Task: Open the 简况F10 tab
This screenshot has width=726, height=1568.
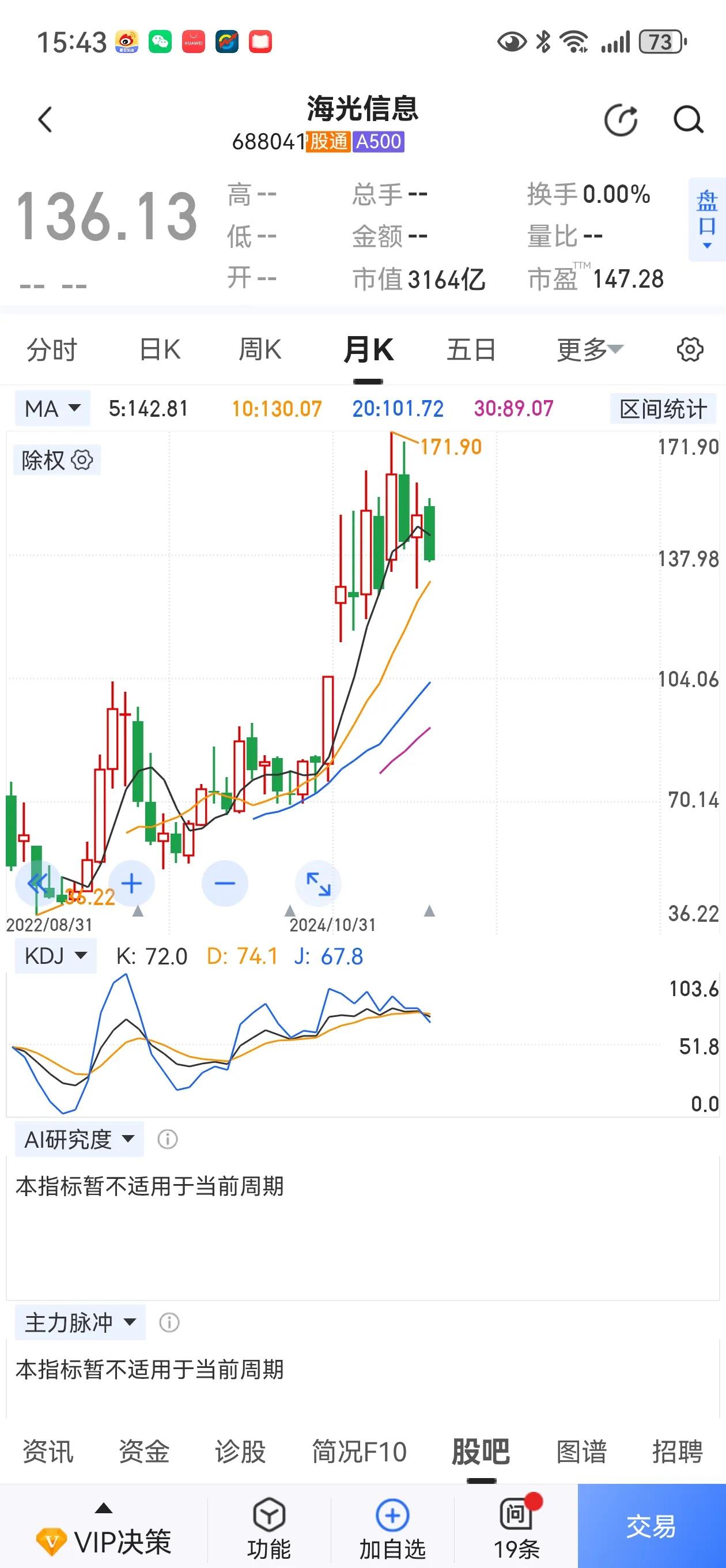Action: 359,1452
